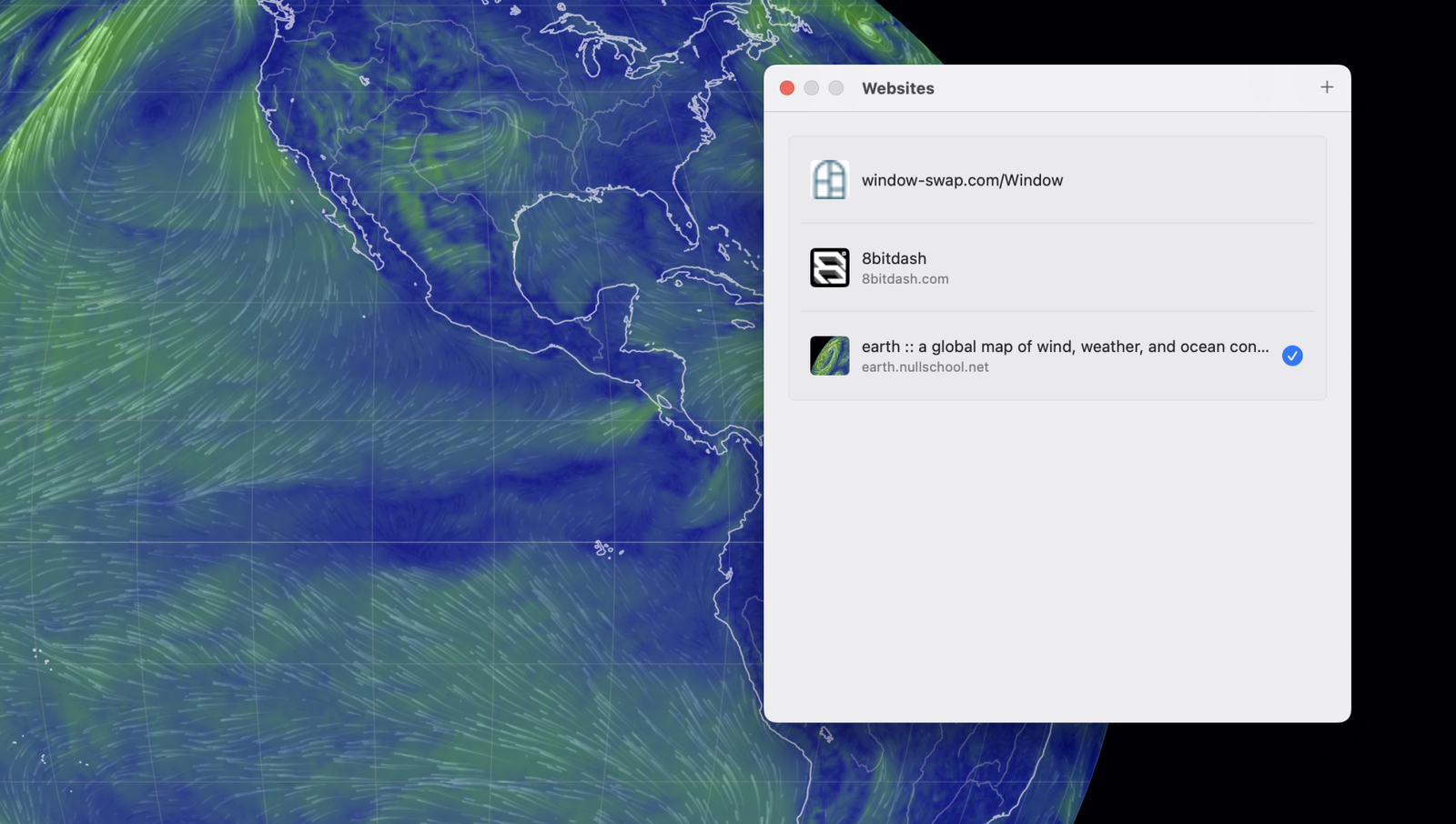Select the 8bitdash title text
The image size is (1456, 824).
[894, 258]
